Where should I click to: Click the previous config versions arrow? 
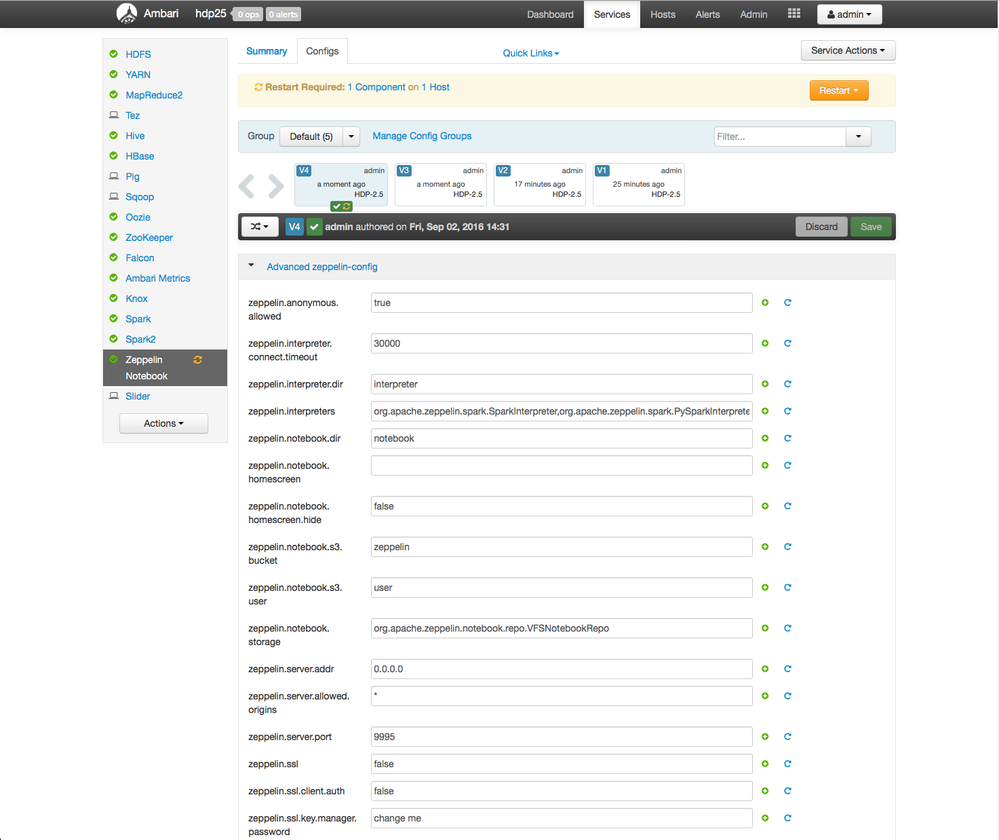pos(247,185)
